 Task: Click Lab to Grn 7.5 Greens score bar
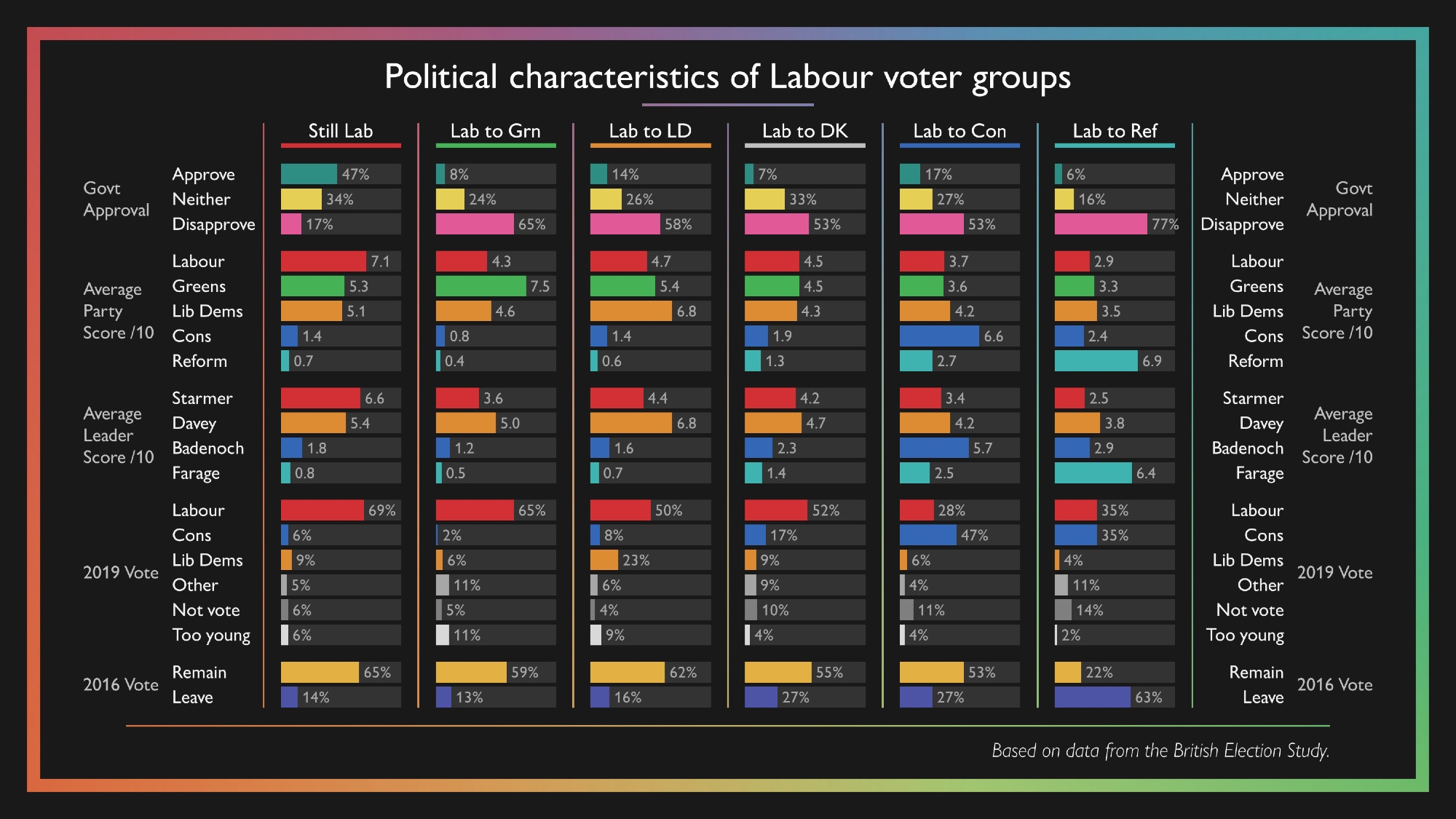point(480,286)
